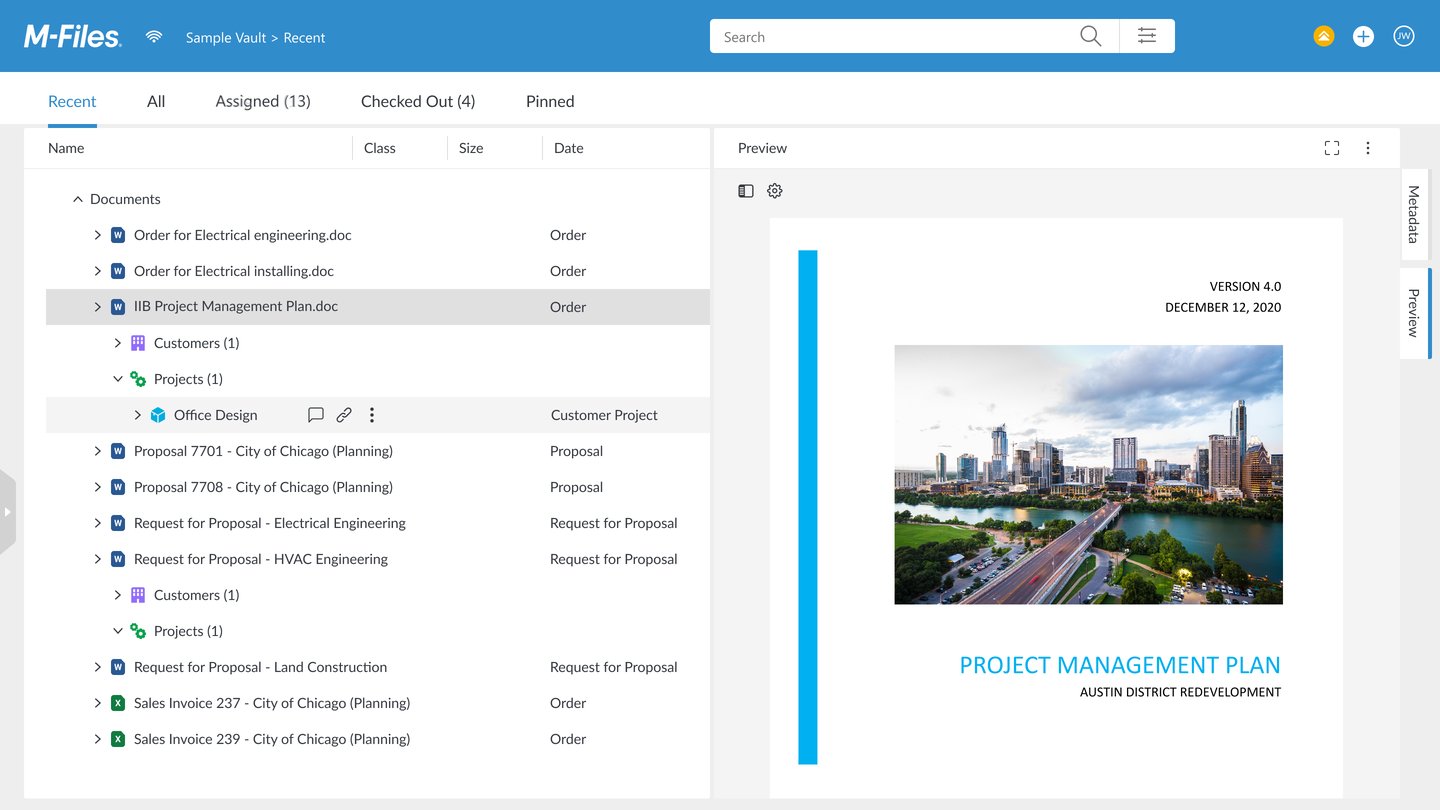Toggle the thumbnail sidebar in the preview panel
This screenshot has height=810, width=1440.
(x=746, y=190)
